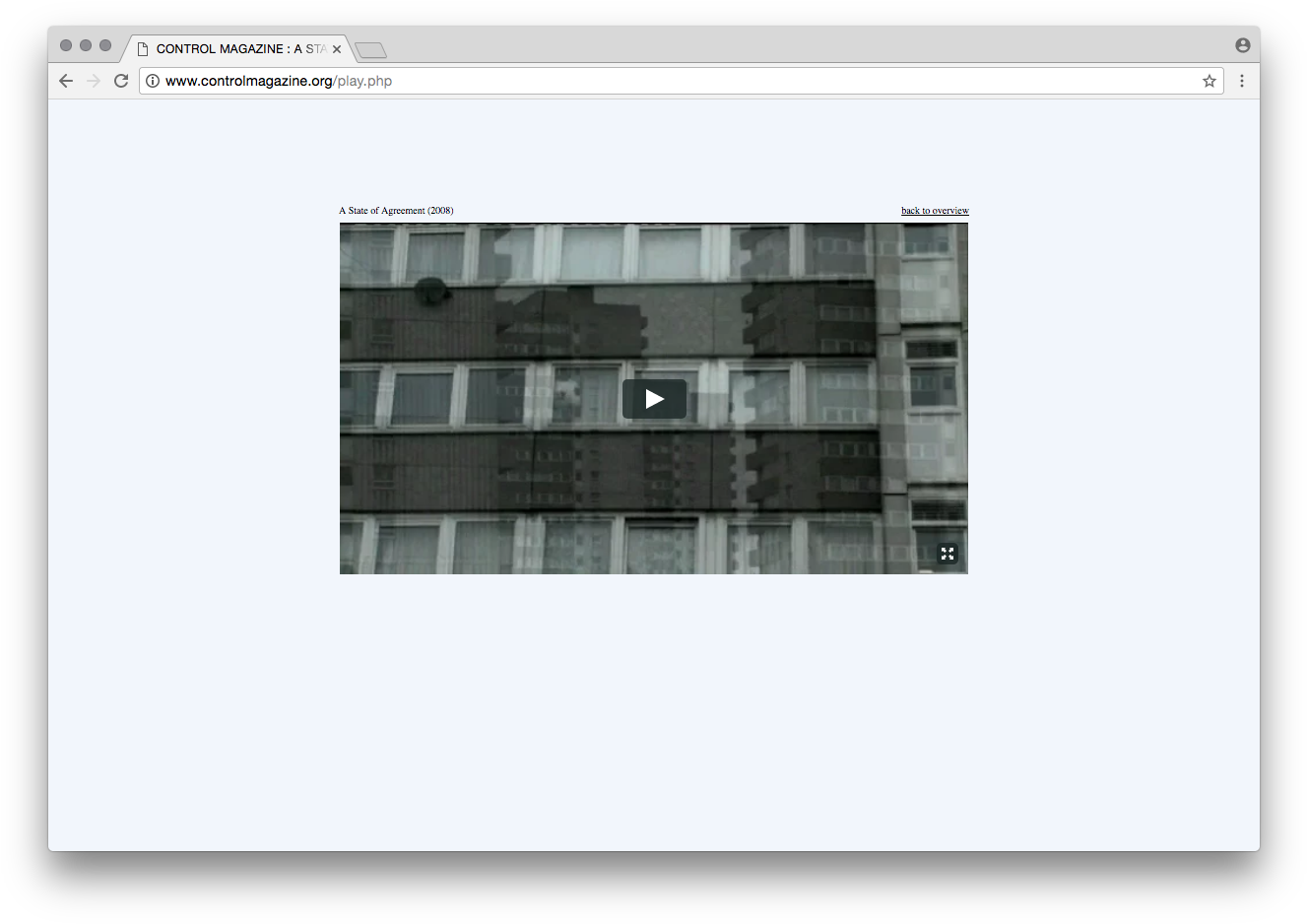1307x924 pixels.
Task: Select the 'A State of Agreement (2008)' title
Action: pos(396,211)
